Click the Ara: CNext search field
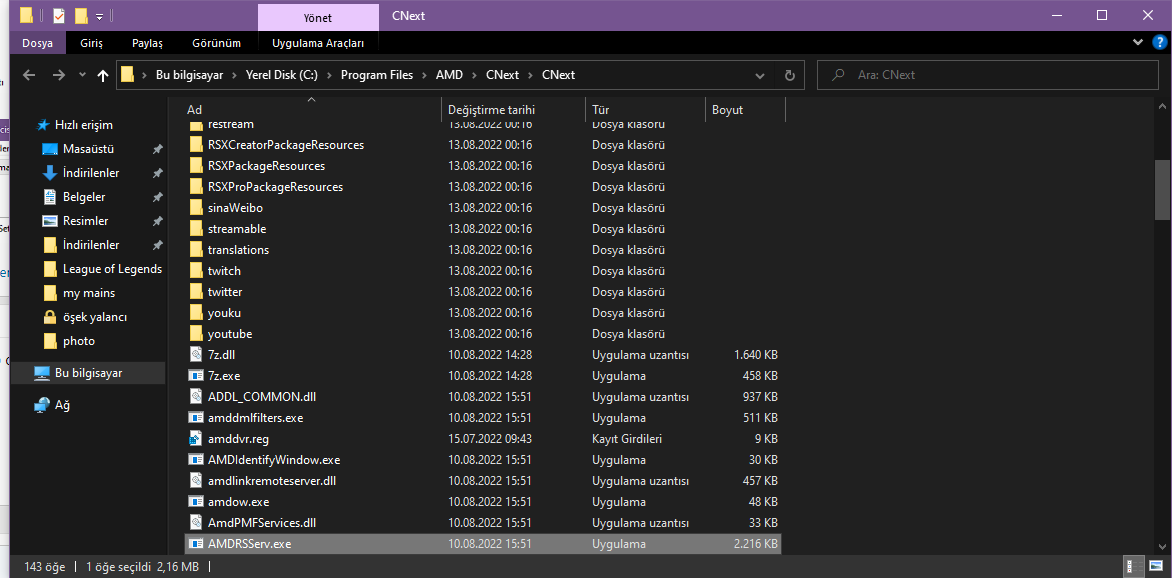 (987, 75)
